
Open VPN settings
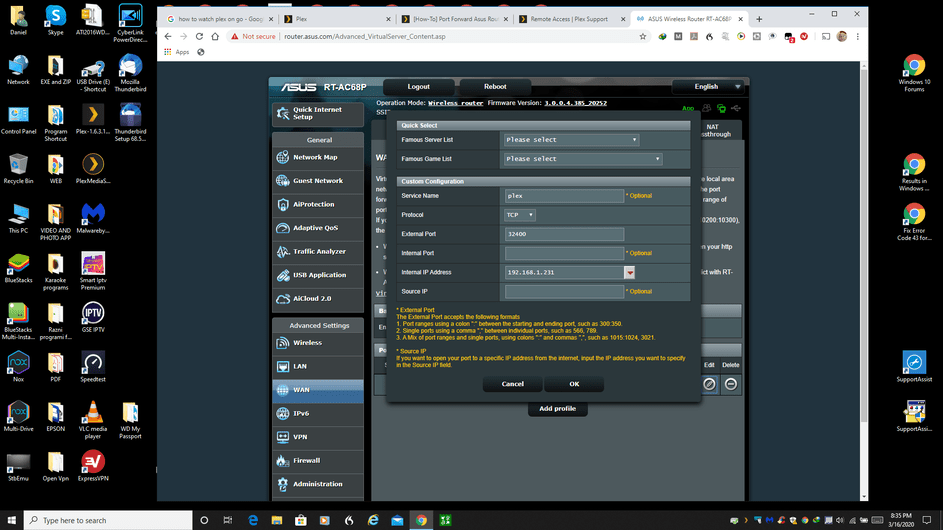click(318, 437)
